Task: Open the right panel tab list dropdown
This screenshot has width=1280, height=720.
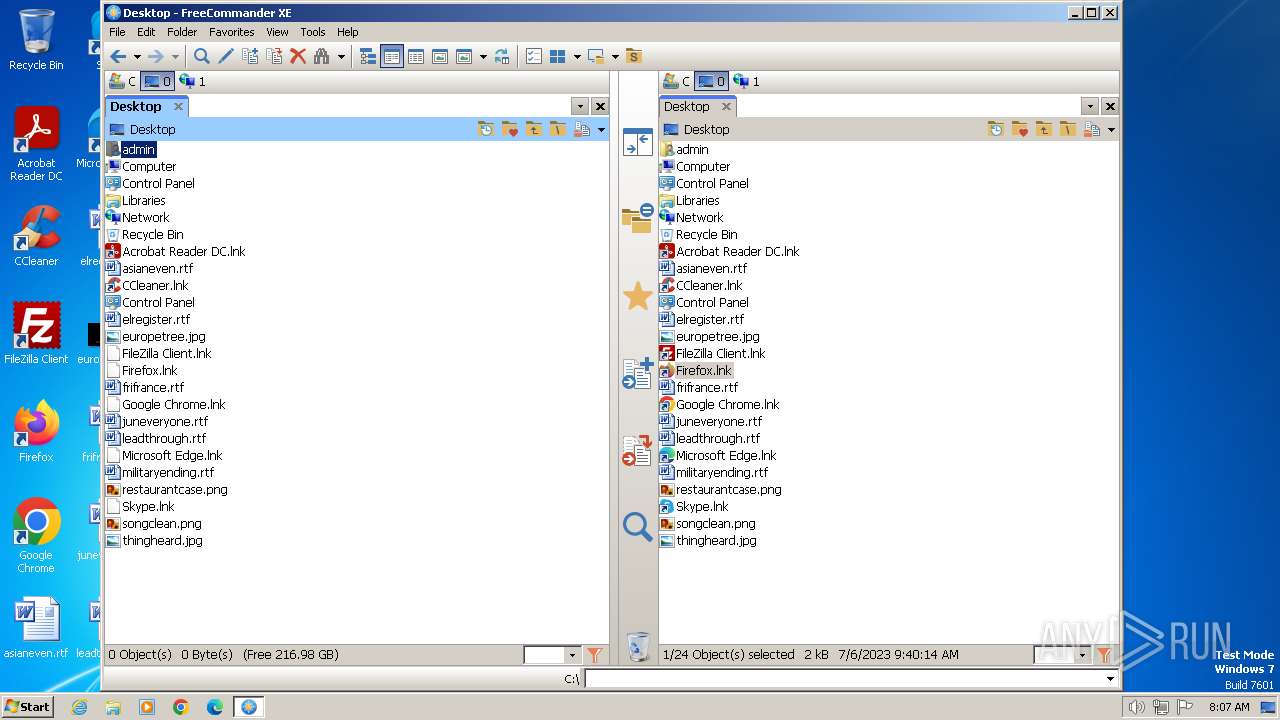Action: click(x=1090, y=106)
